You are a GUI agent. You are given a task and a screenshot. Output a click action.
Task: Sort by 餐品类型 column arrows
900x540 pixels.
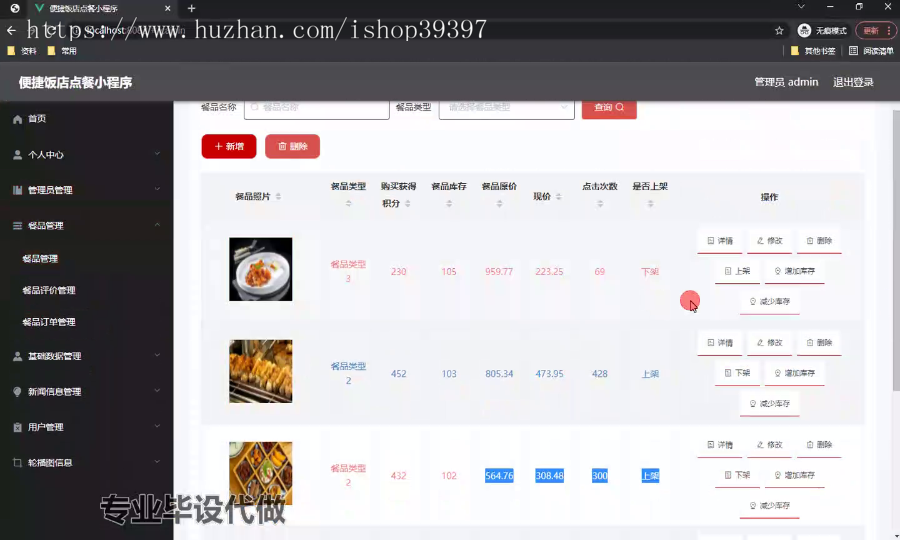point(348,204)
